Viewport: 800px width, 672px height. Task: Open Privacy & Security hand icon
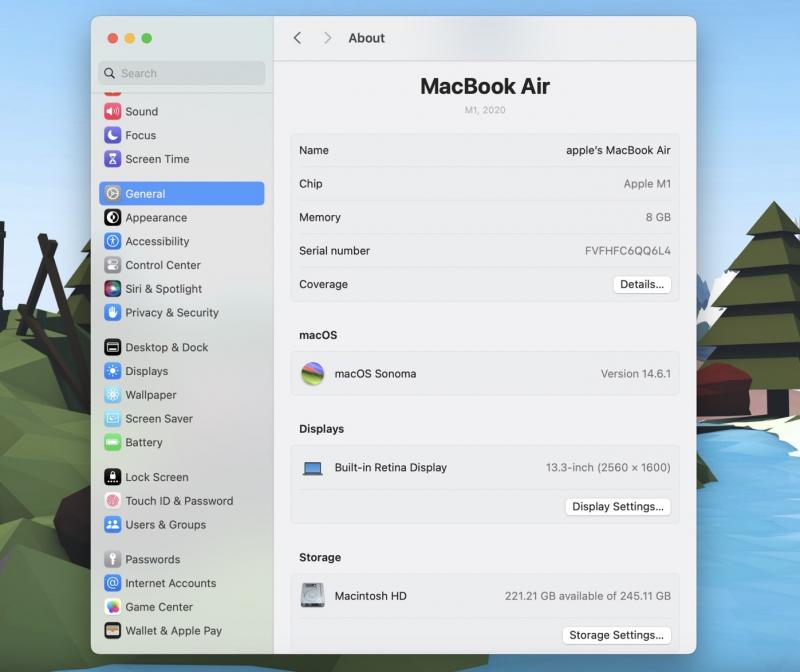pyautogui.click(x=113, y=312)
